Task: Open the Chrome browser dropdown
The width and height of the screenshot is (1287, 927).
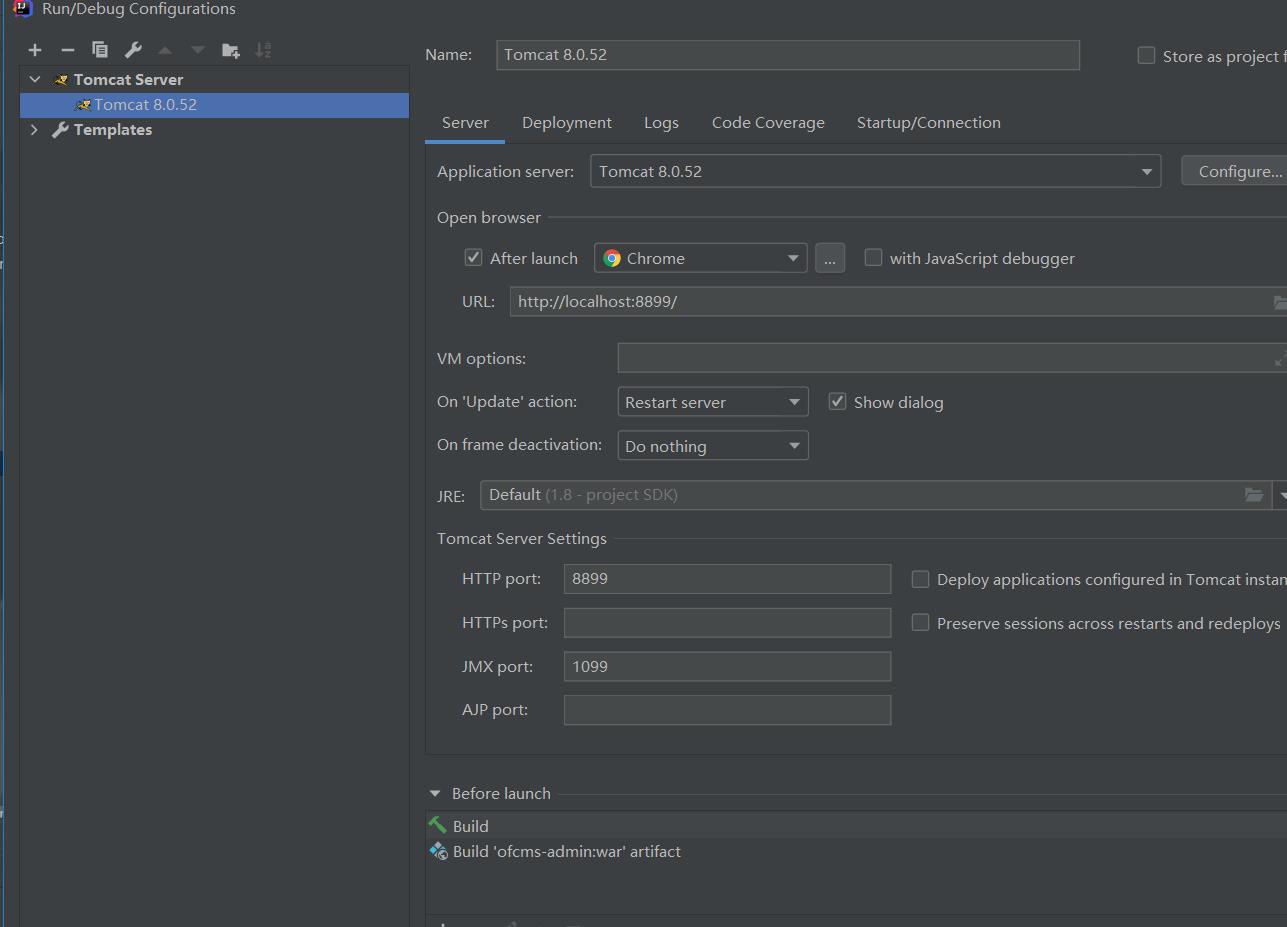Action: pyautogui.click(x=700, y=258)
